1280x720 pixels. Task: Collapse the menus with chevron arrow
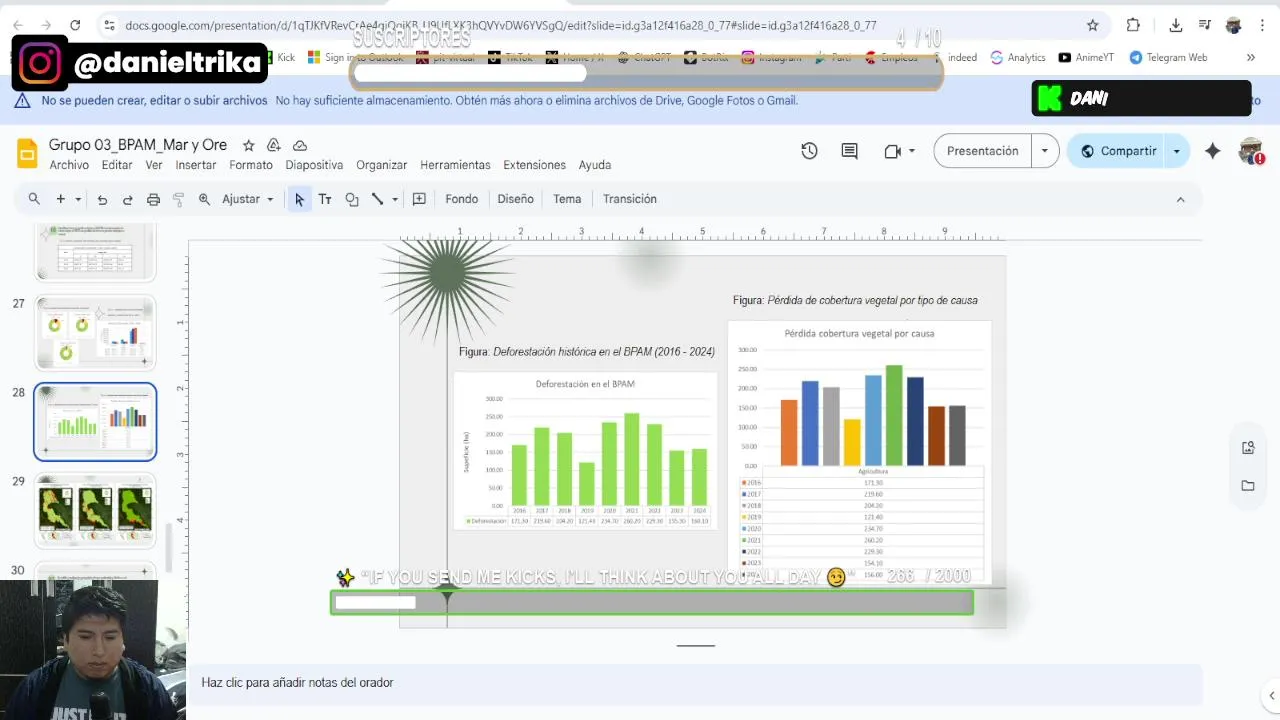click(1180, 199)
